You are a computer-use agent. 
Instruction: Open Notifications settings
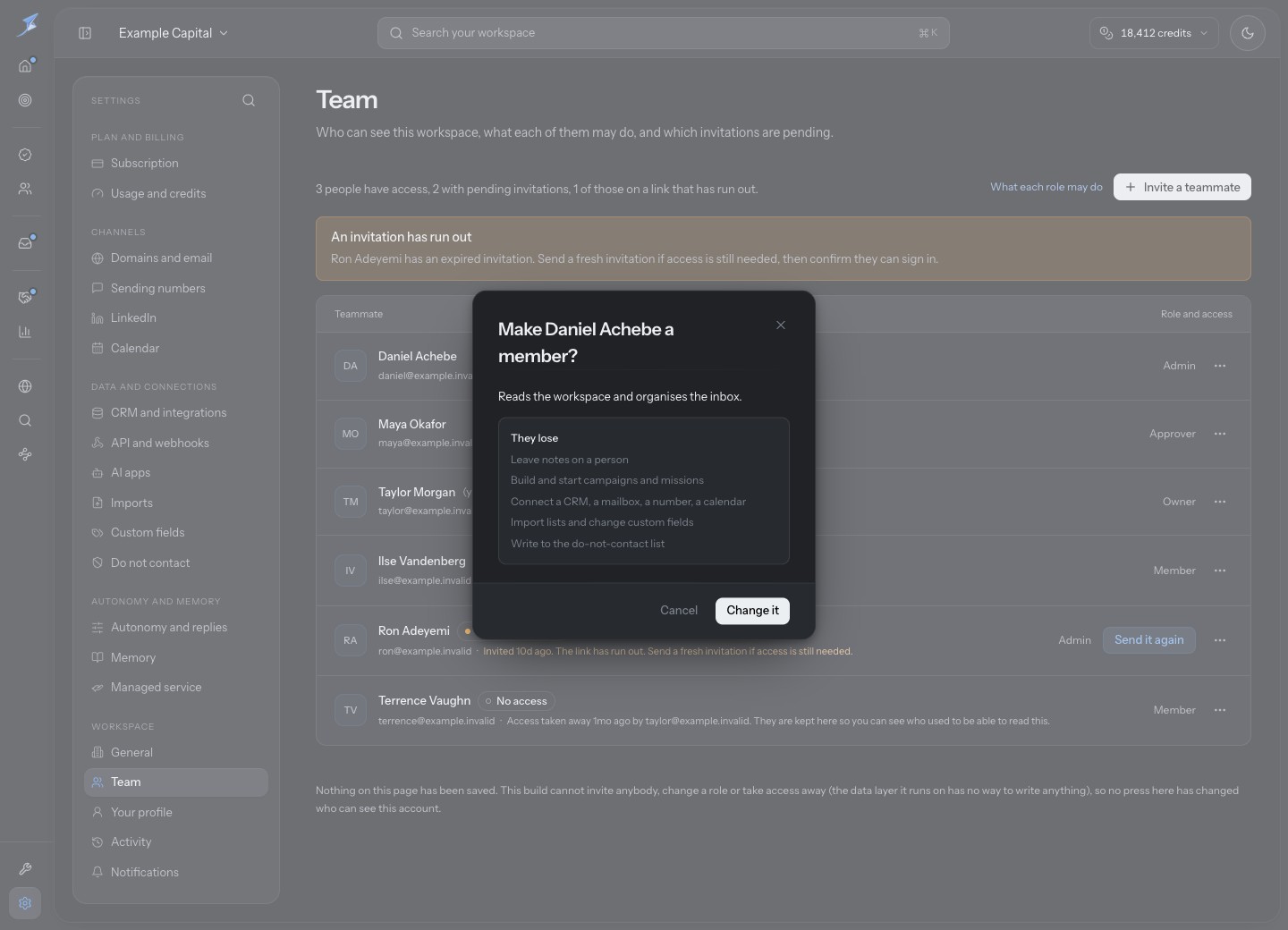[x=176, y=873]
